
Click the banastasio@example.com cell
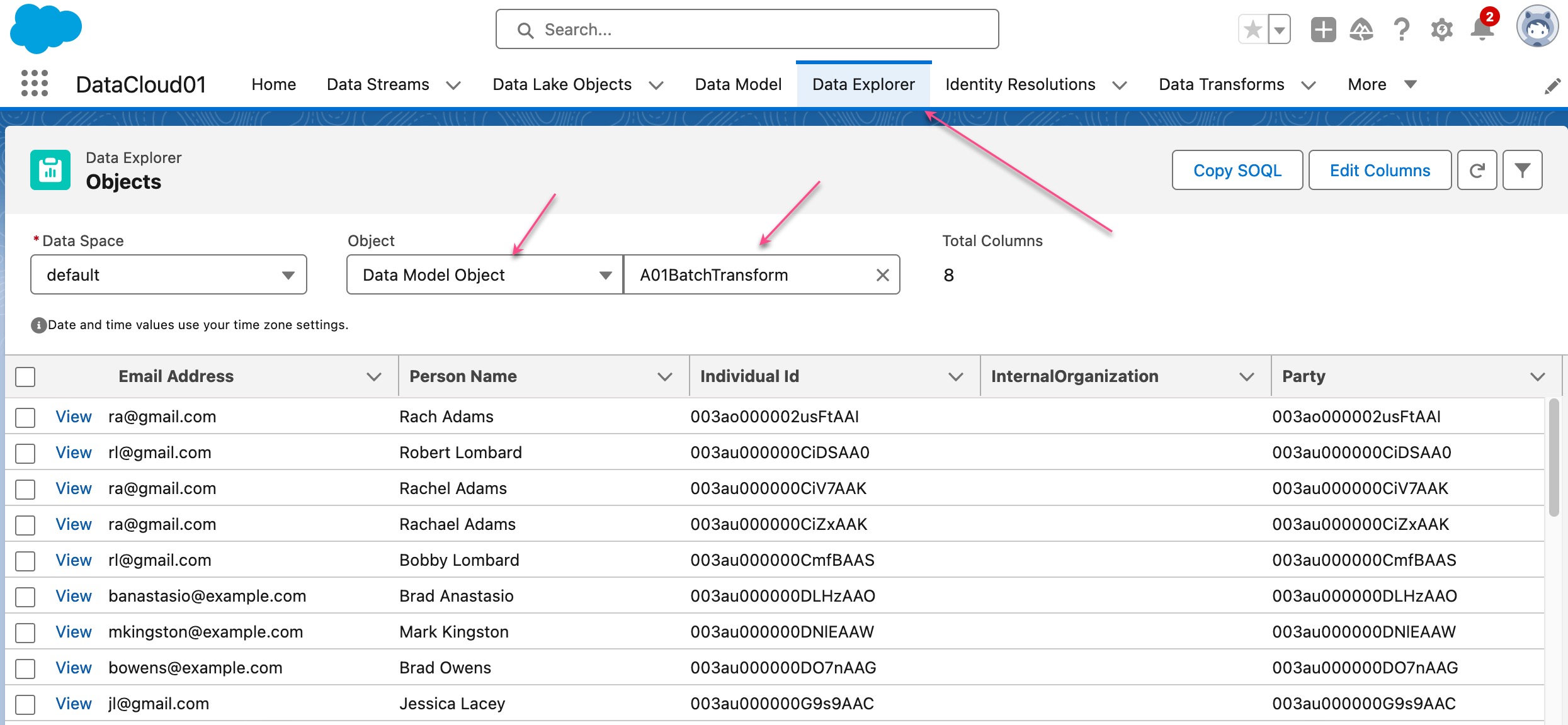(207, 596)
